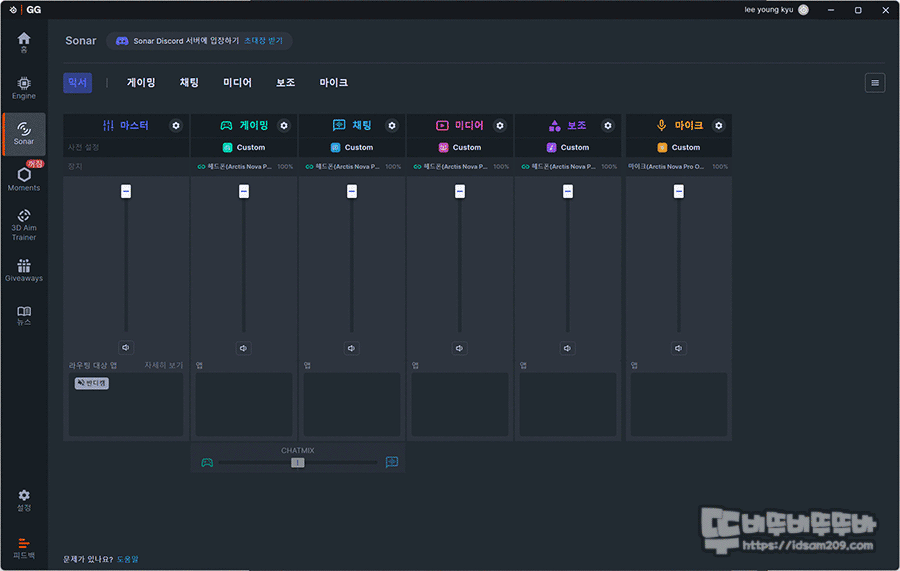Viewport: 900px width, 571px height.
Task: Choose 채팅 output device dropdown
Action: [x=352, y=166]
